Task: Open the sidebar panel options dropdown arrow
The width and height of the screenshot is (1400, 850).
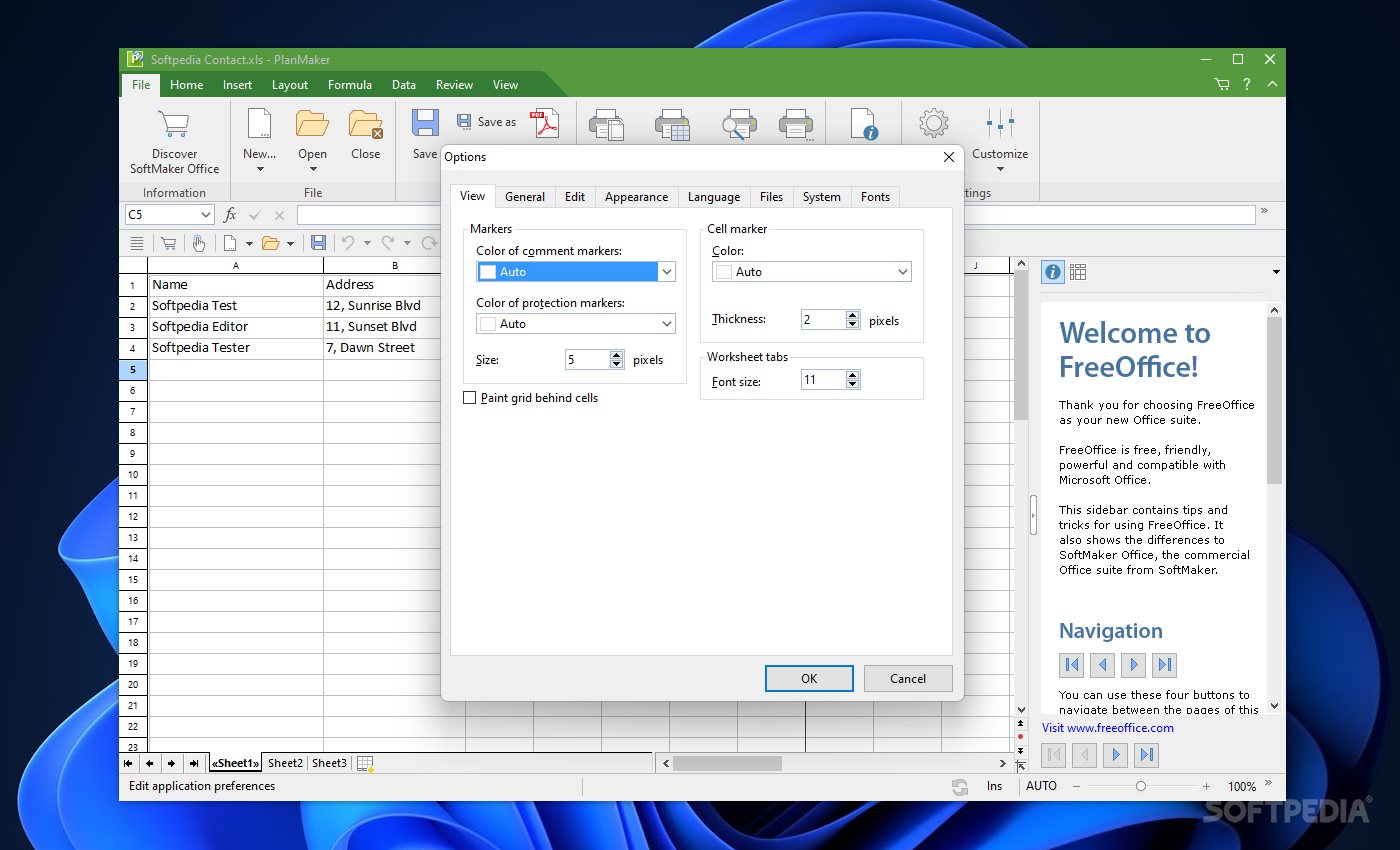Action: pos(1276,272)
